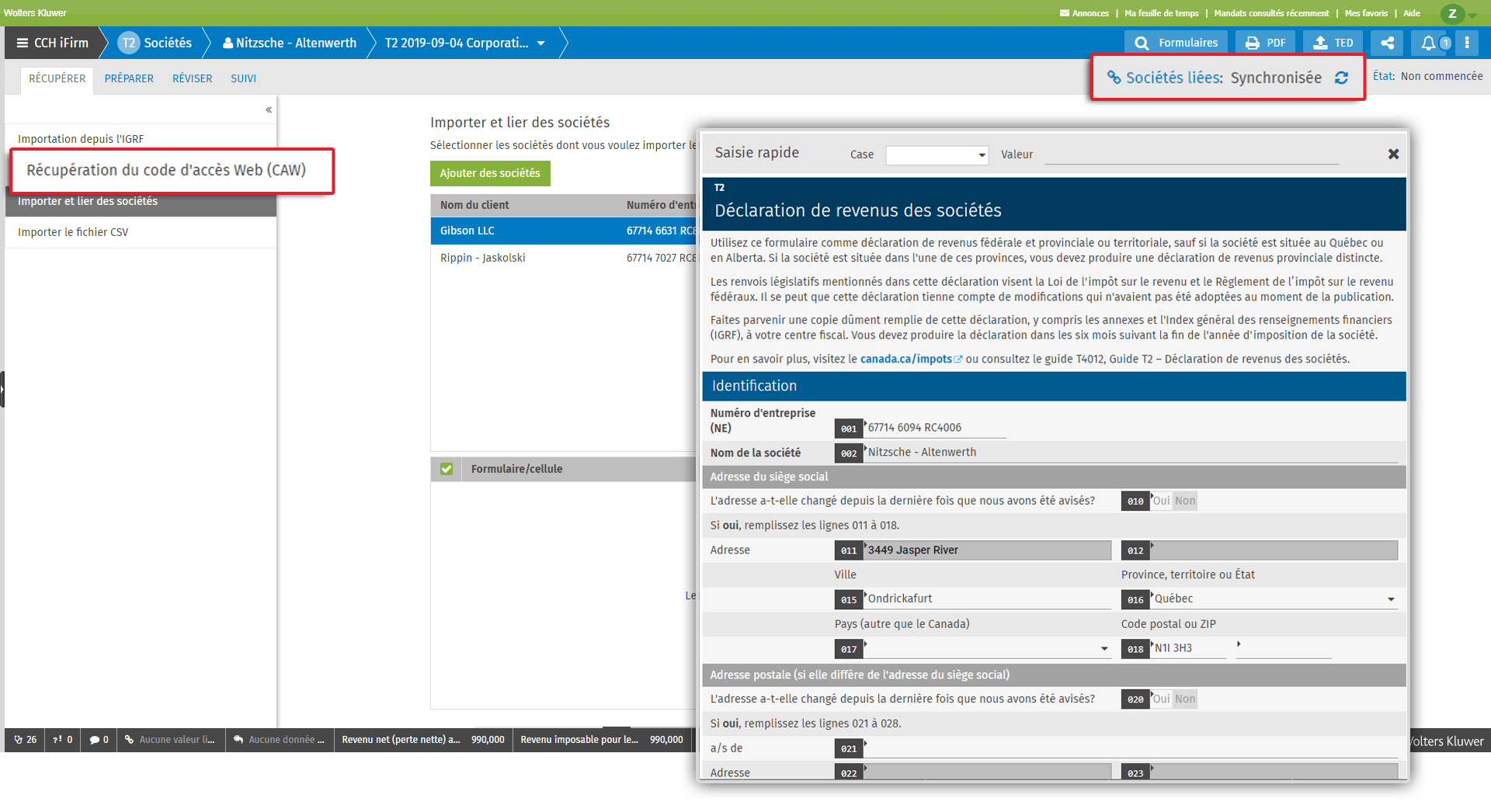Select Oui for line 010
The width and height of the screenshot is (1491, 812).
[1161, 501]
